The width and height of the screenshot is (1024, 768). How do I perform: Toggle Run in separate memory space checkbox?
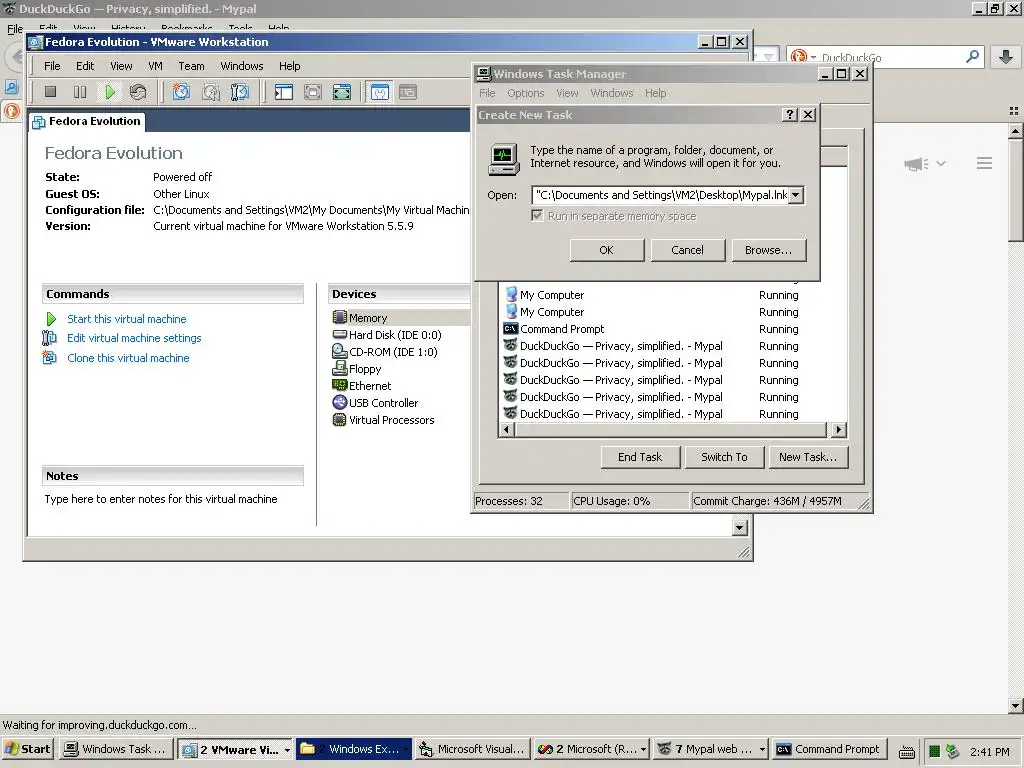tap(537, 216)
